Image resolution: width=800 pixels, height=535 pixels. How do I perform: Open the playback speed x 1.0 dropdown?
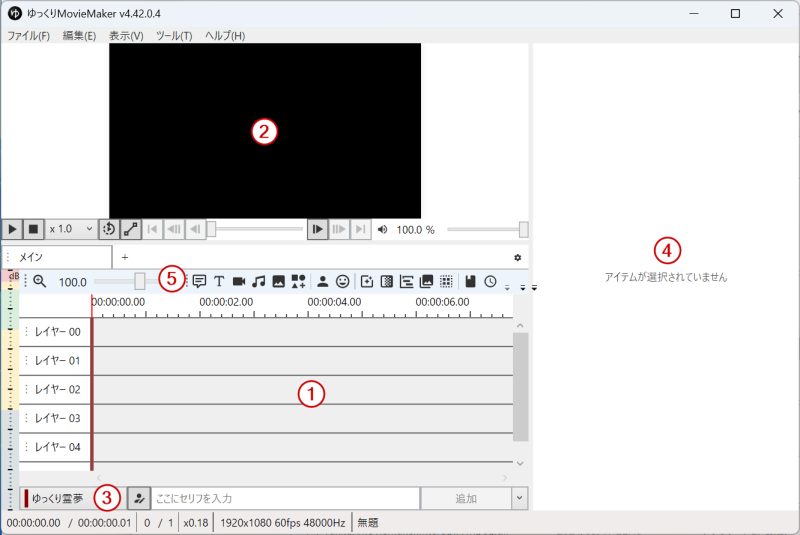[x=72, y=229]
